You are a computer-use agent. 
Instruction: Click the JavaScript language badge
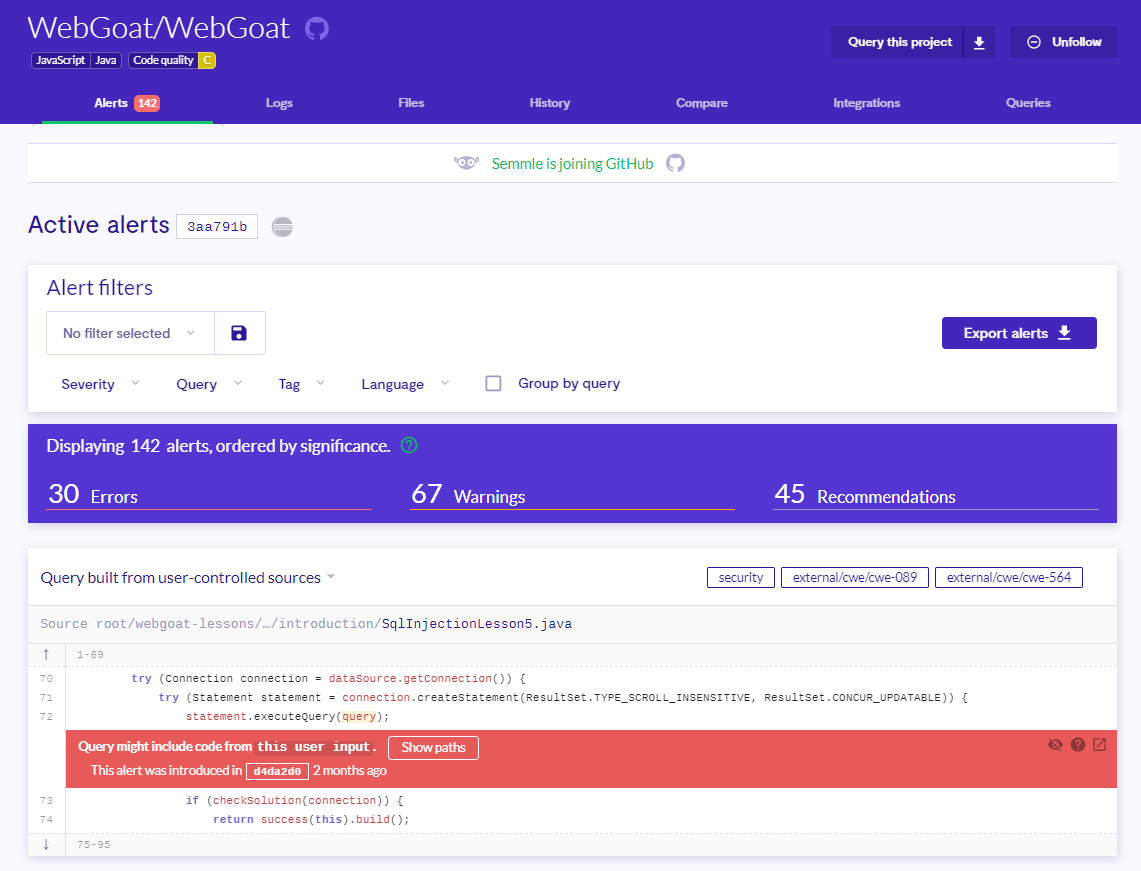click(61, 60)
